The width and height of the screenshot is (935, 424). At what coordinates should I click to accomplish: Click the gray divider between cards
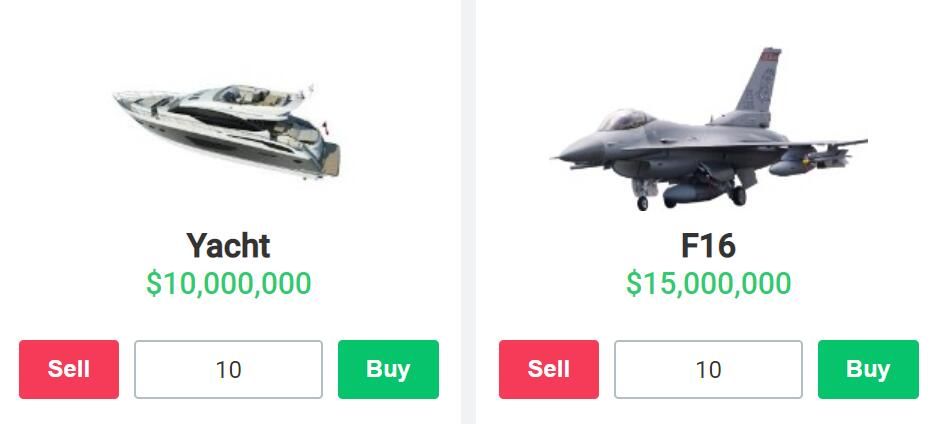(x=468, y=212)
